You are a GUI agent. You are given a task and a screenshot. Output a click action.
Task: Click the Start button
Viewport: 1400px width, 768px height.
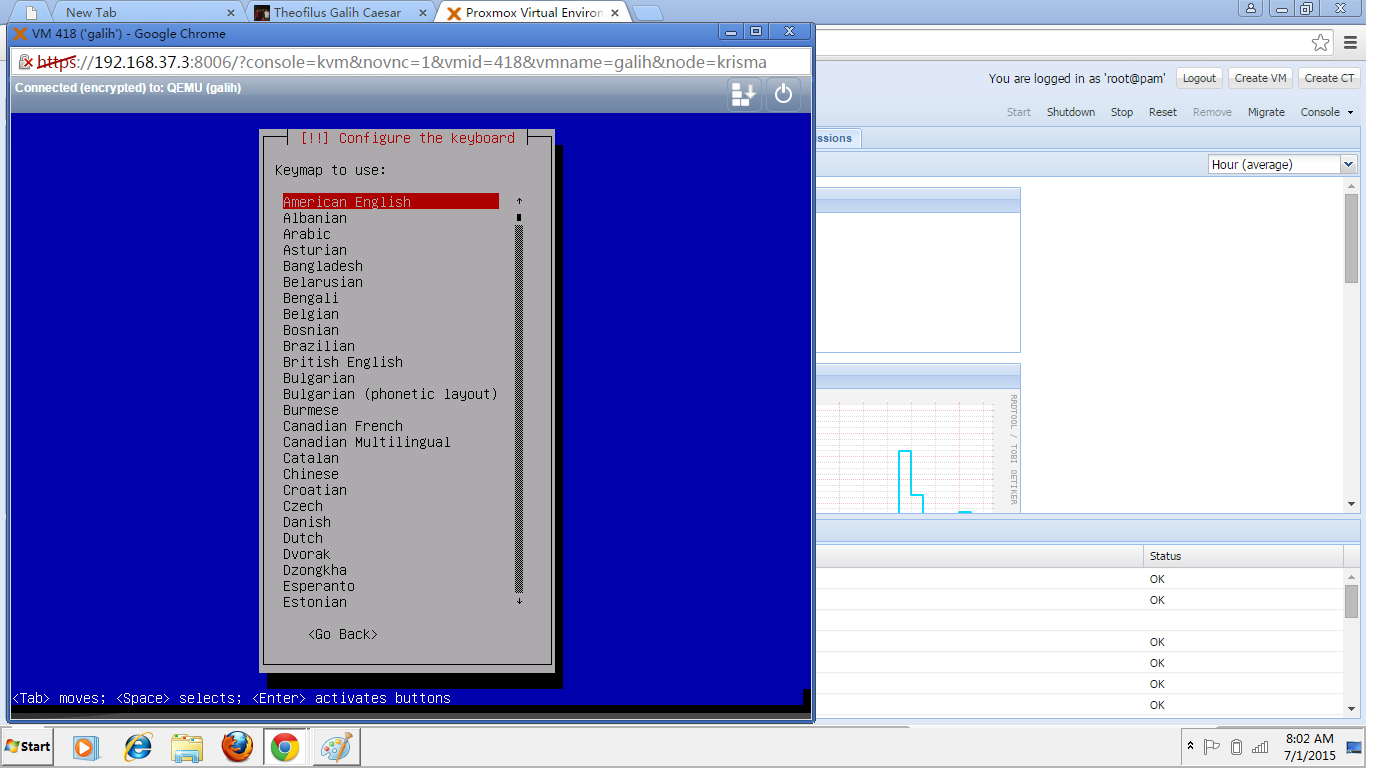27,746
